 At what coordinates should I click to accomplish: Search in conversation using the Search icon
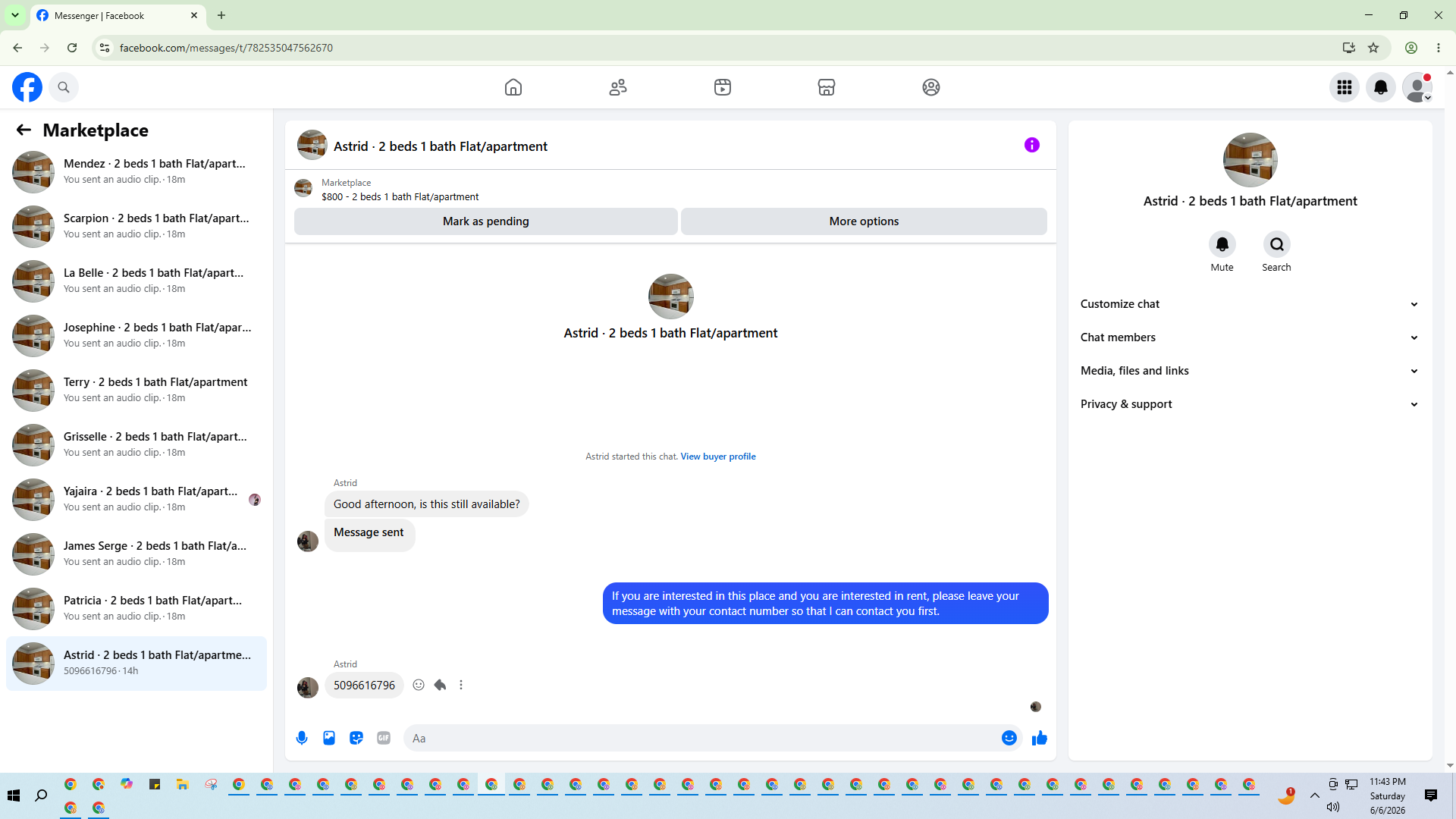(1277, 244)
